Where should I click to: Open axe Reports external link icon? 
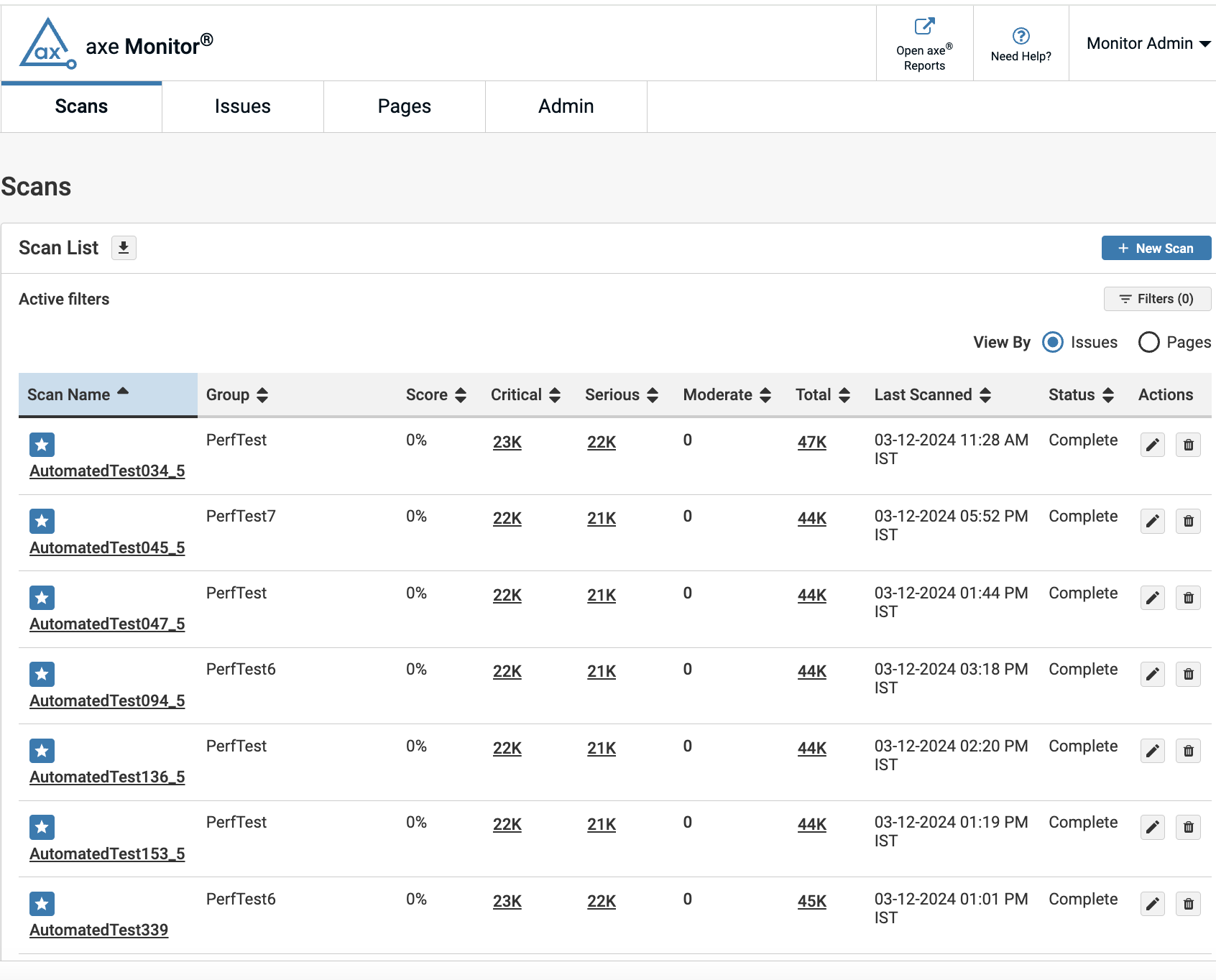(x=924, y=27)
